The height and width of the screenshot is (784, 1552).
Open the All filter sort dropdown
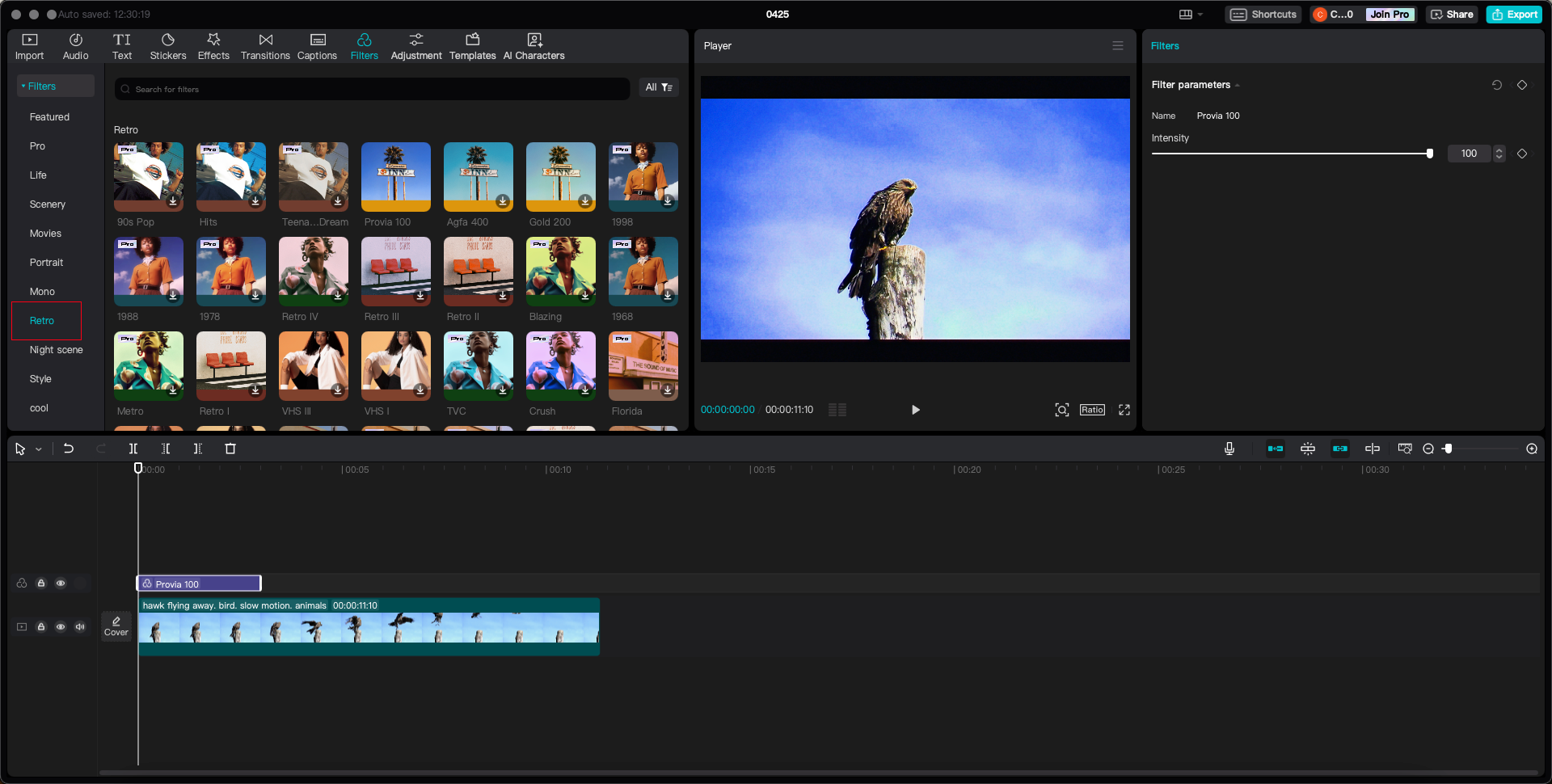pos(659,87)
